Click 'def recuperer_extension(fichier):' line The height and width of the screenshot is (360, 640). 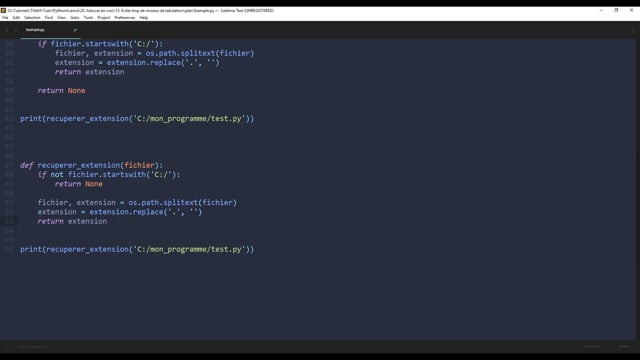point(91,165)
